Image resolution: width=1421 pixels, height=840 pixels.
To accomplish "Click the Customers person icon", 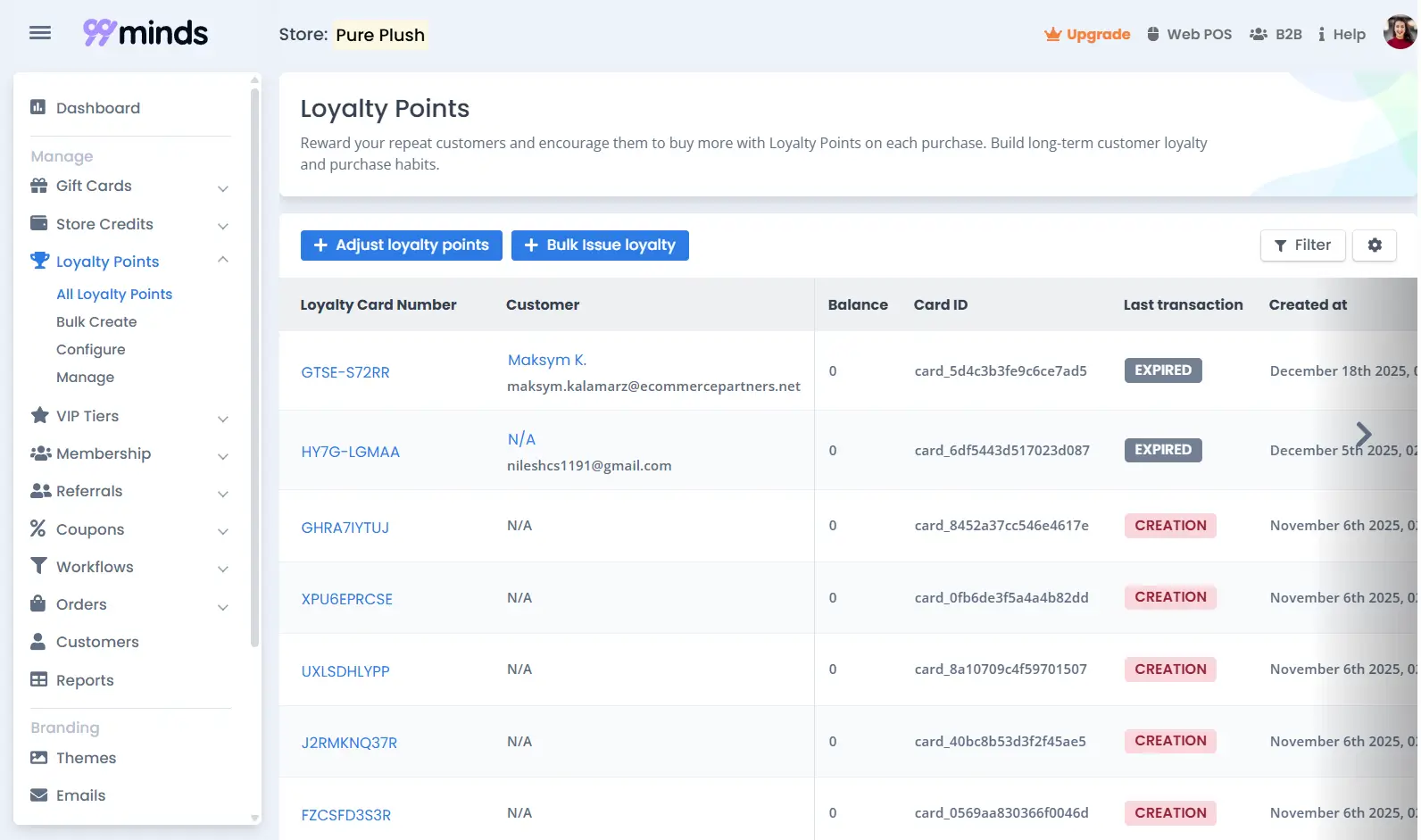I will coord(37,641).
